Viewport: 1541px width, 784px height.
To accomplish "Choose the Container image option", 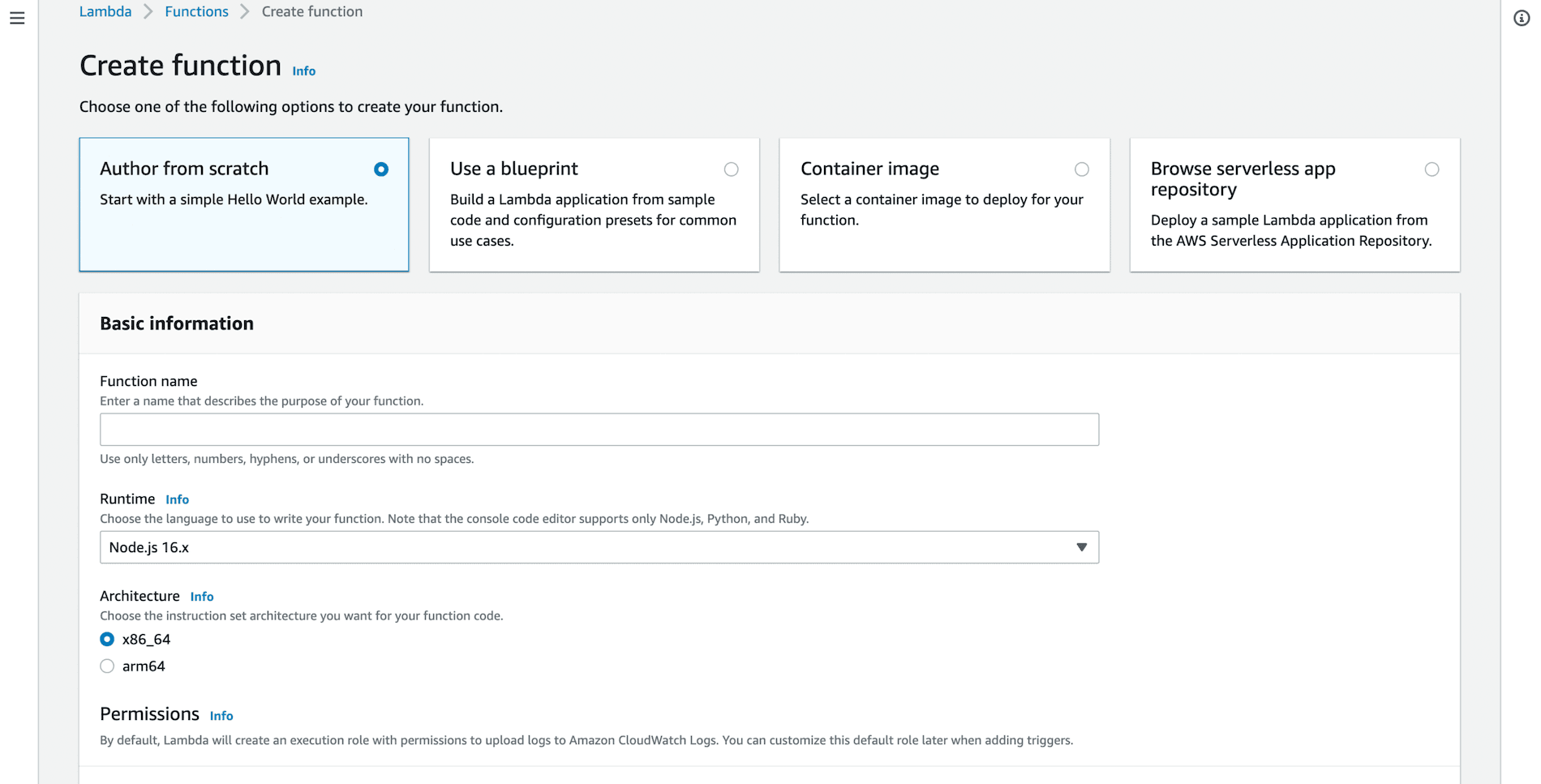I will click(x=1082, y=169).
